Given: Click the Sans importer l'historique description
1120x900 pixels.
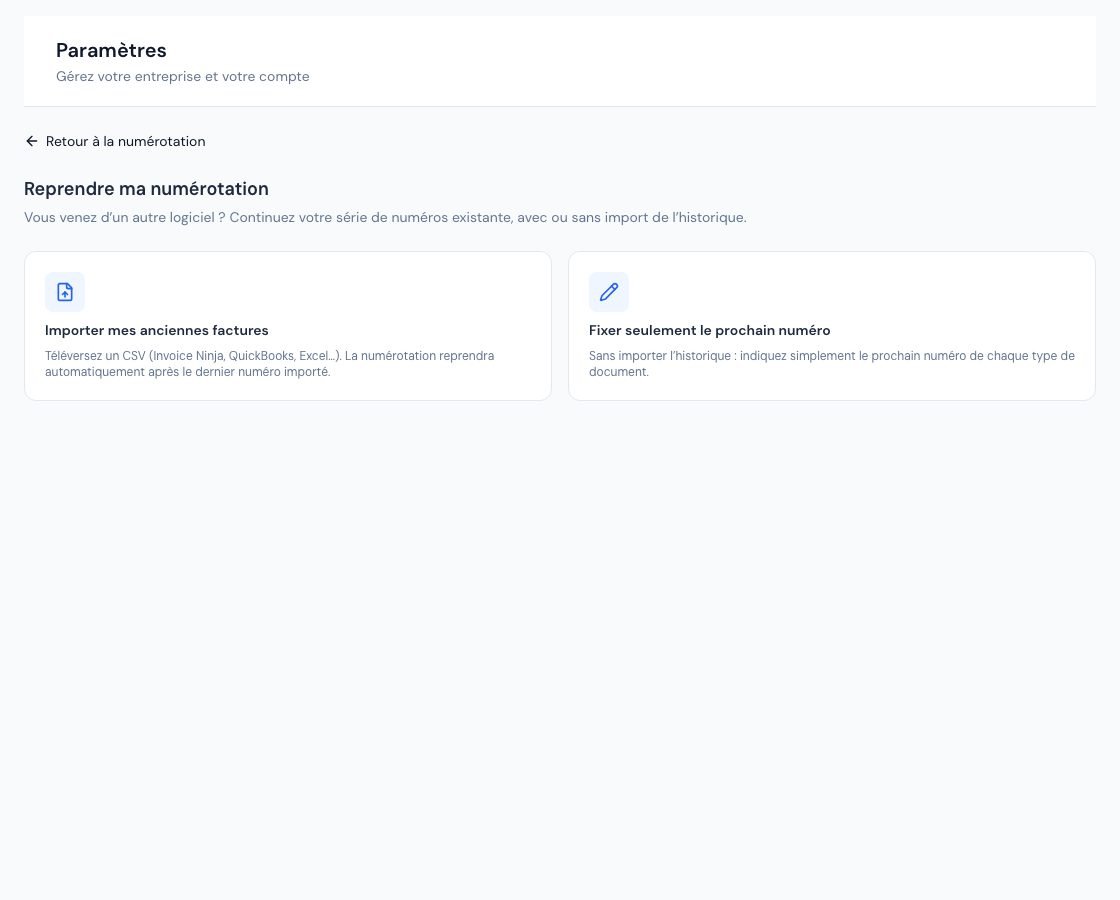Looking at the screenshot, I should pyautogui.click(x=831, y=364).
